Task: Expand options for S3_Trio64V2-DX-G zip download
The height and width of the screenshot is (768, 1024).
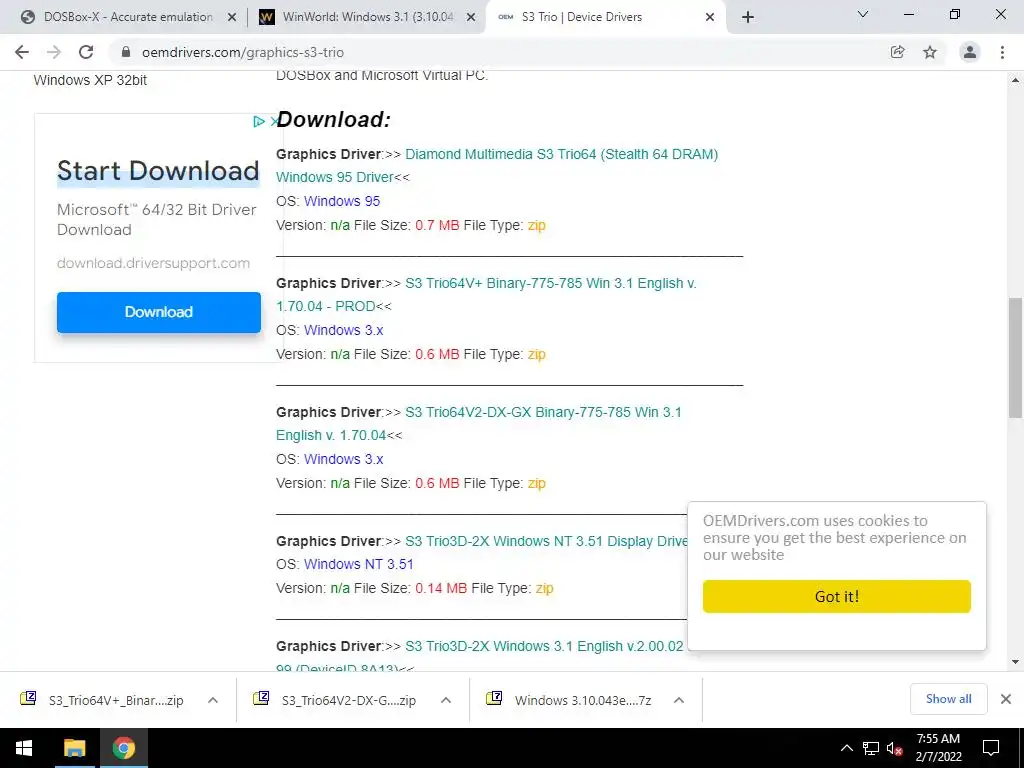Action: tap(446, 700)
